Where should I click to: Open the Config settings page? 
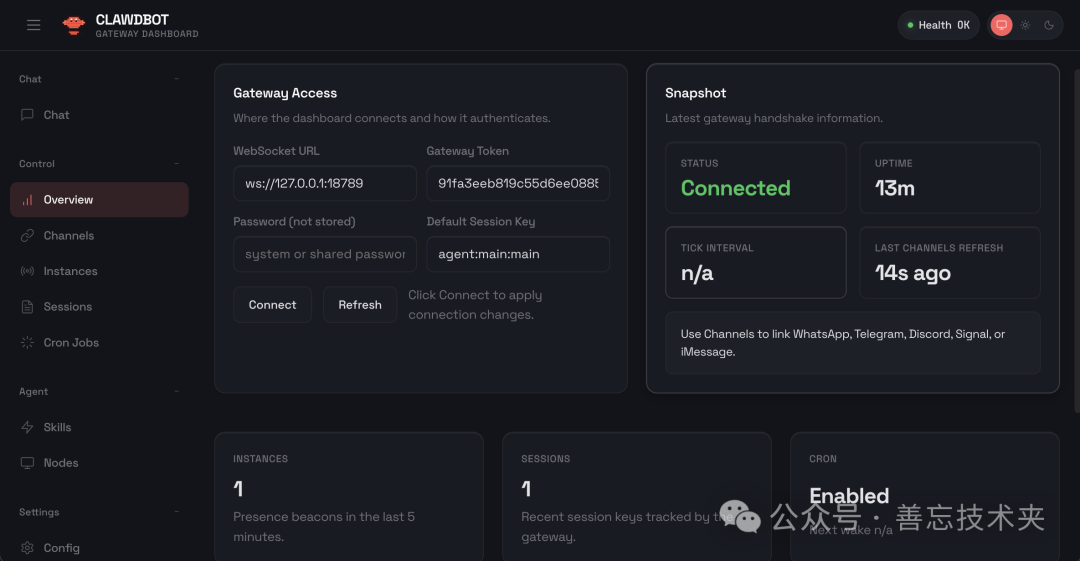pos(61,548)
